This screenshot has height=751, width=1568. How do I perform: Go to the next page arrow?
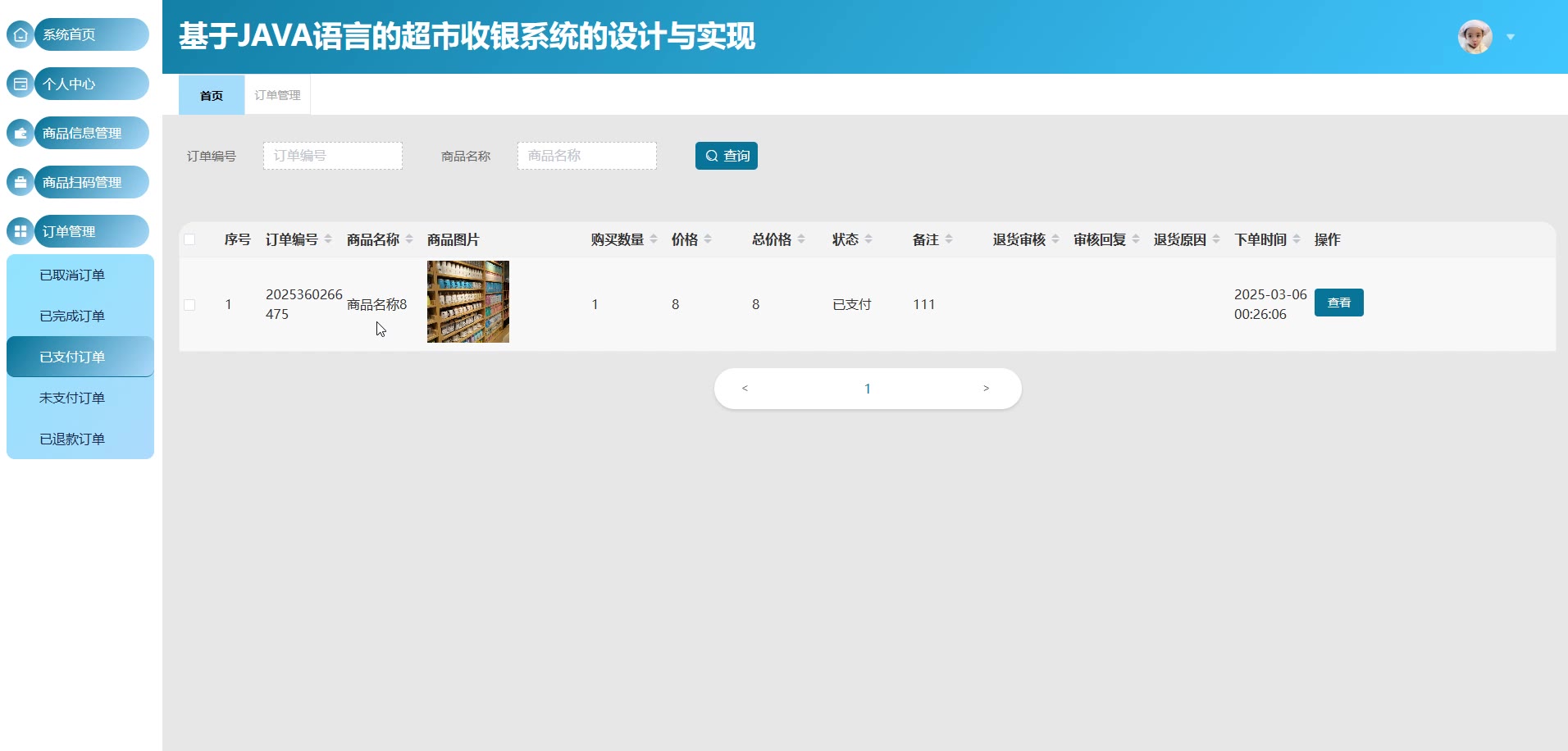(986, 389)
